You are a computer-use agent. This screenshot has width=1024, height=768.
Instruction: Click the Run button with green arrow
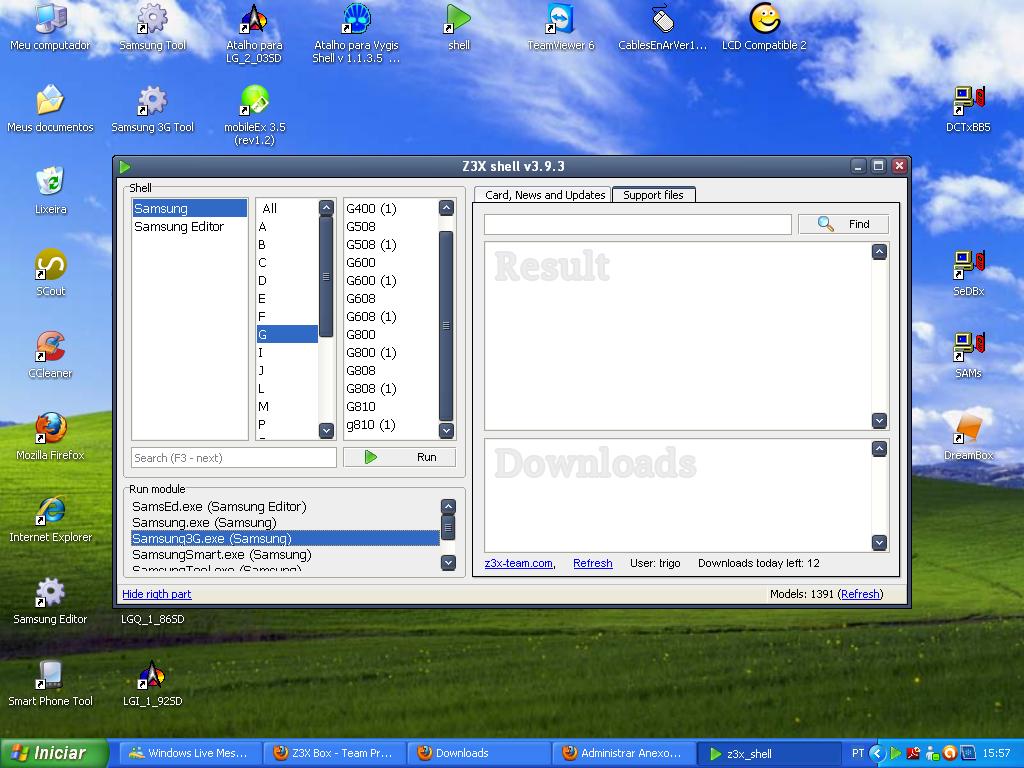[399, 457]
